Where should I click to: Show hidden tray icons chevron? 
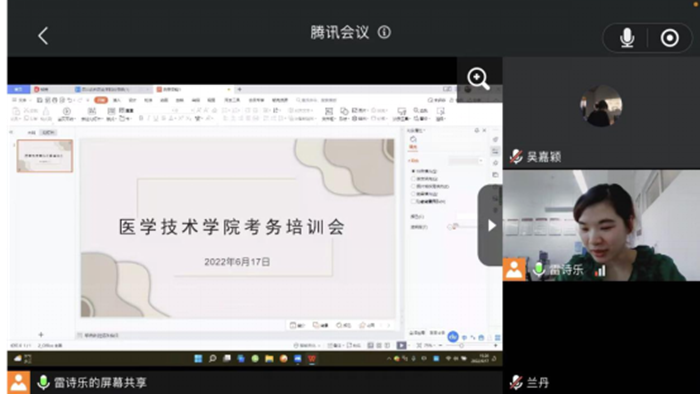(x=389, y=358)
